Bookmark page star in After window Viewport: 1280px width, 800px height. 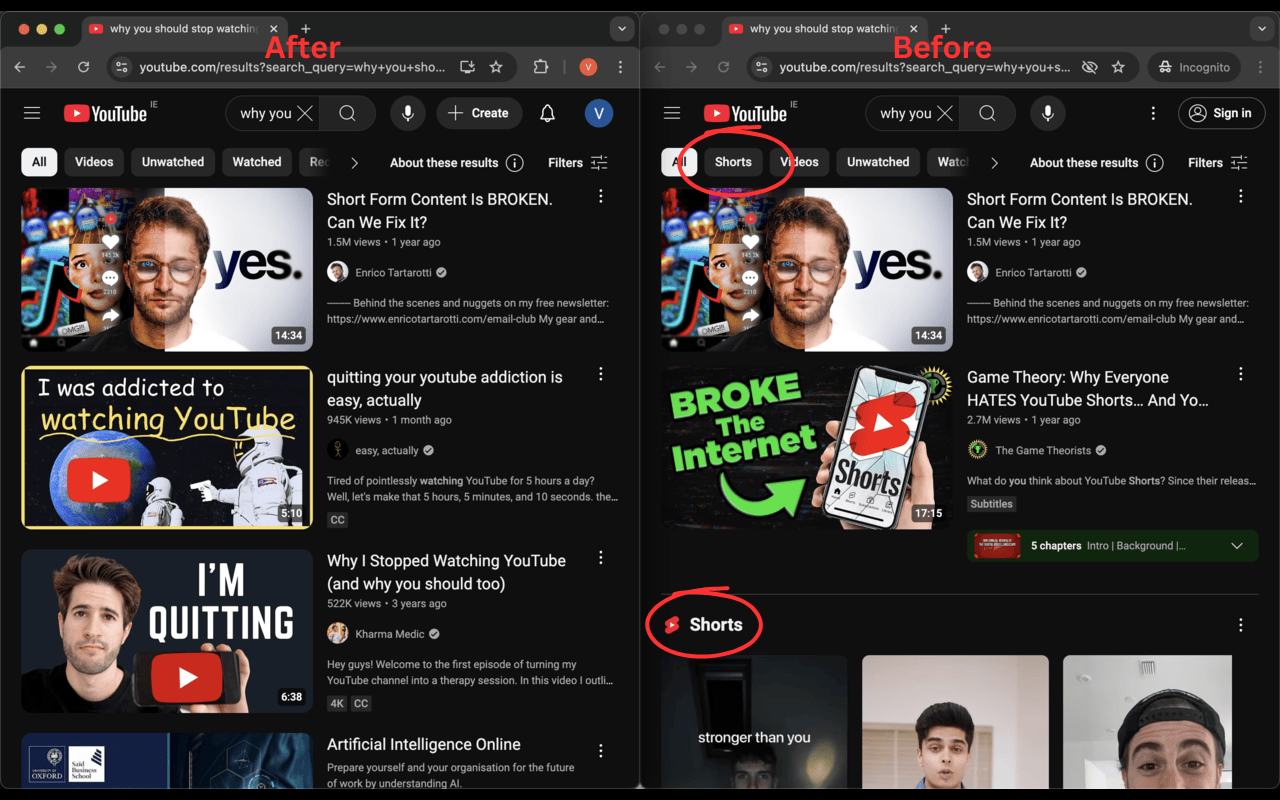coord(496,67)
